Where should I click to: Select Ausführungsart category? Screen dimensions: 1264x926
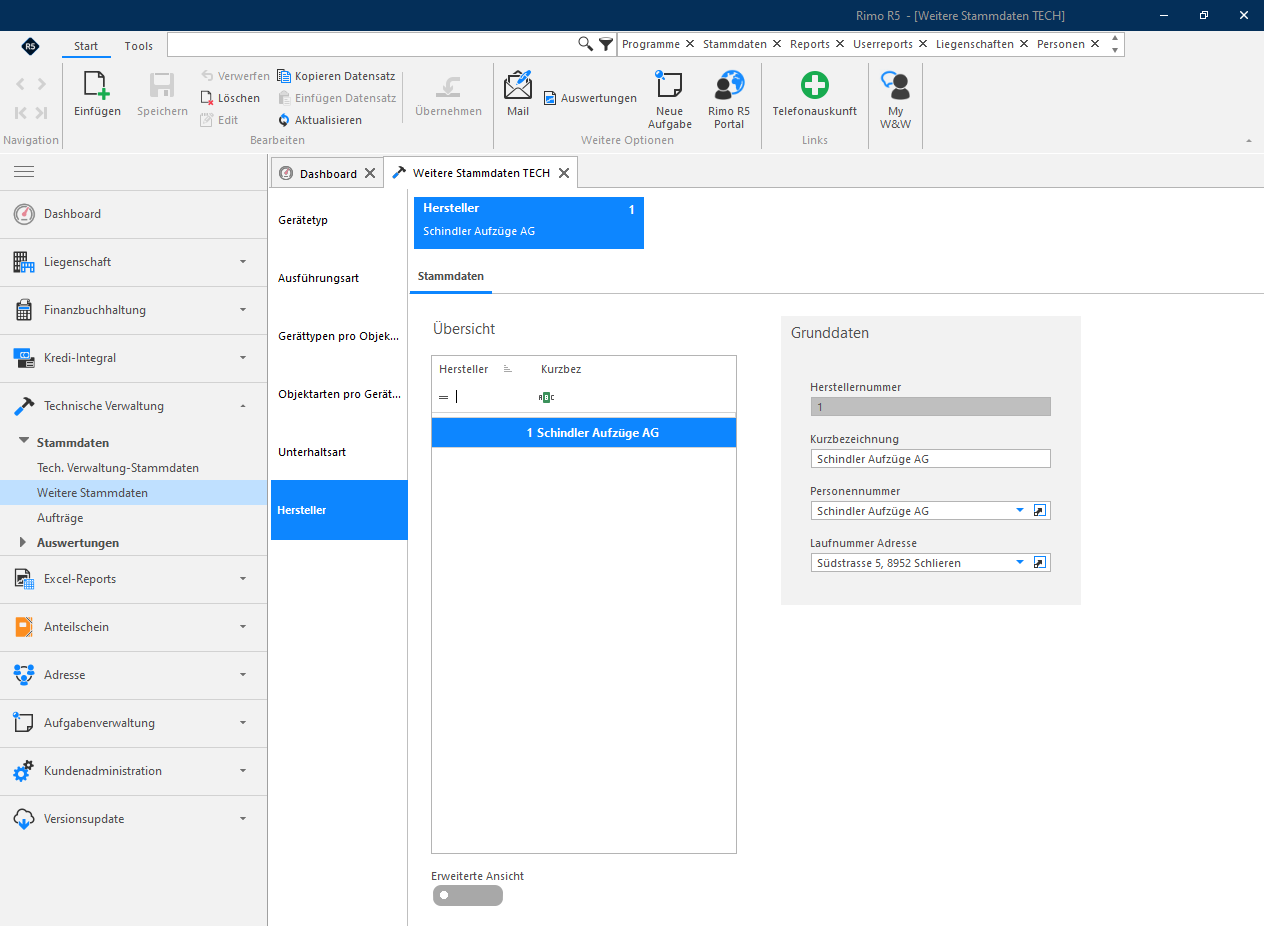click(339, 278)
